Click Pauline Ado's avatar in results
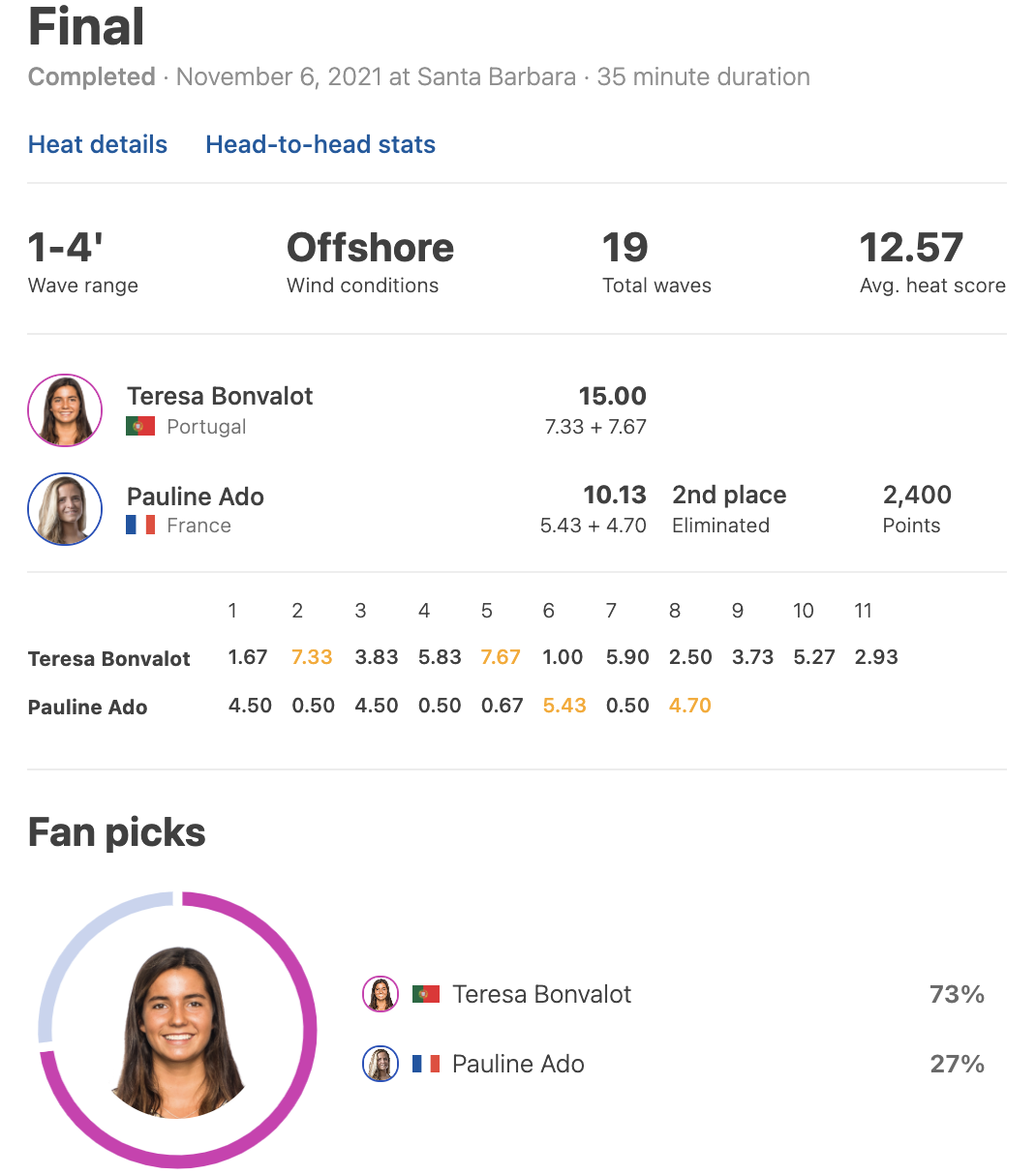1036x1175 pixels. click(65, 509)
